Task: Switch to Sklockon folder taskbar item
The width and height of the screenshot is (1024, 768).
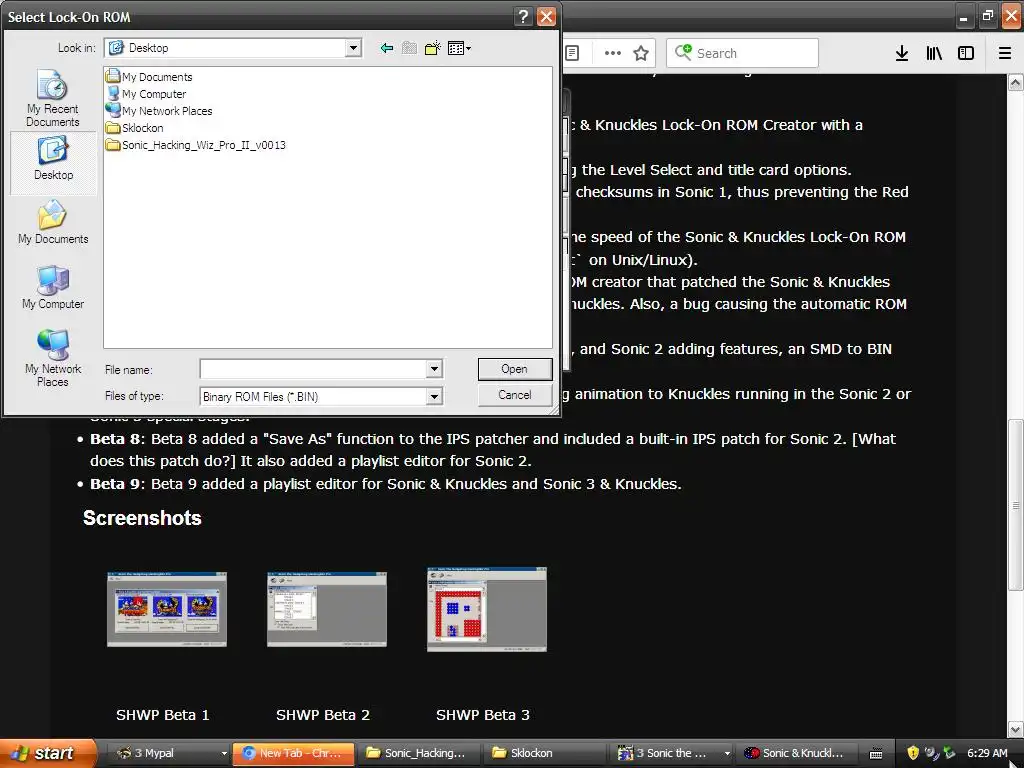Action: pyautogui.click(x=545, y=753)
